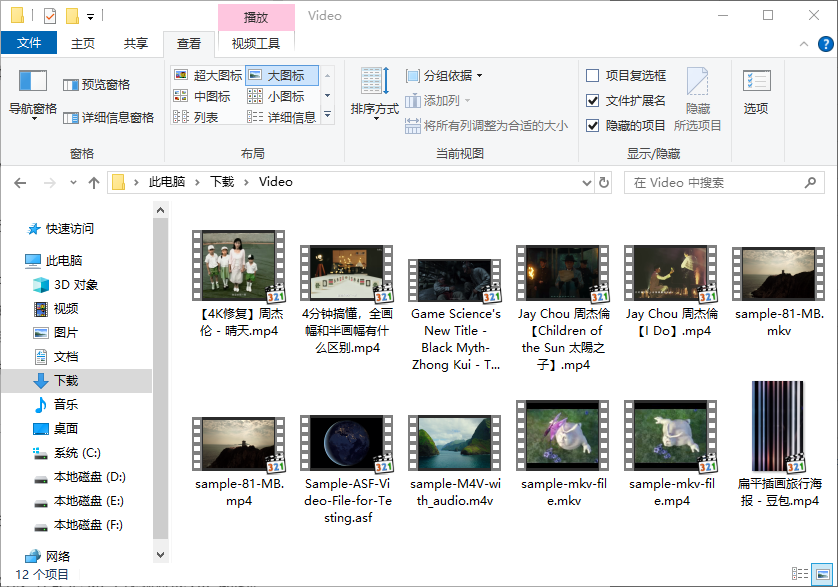Expand the layout gallery's more arrow
The width and height of the screenshot is (838, 587).
(328, 115)
